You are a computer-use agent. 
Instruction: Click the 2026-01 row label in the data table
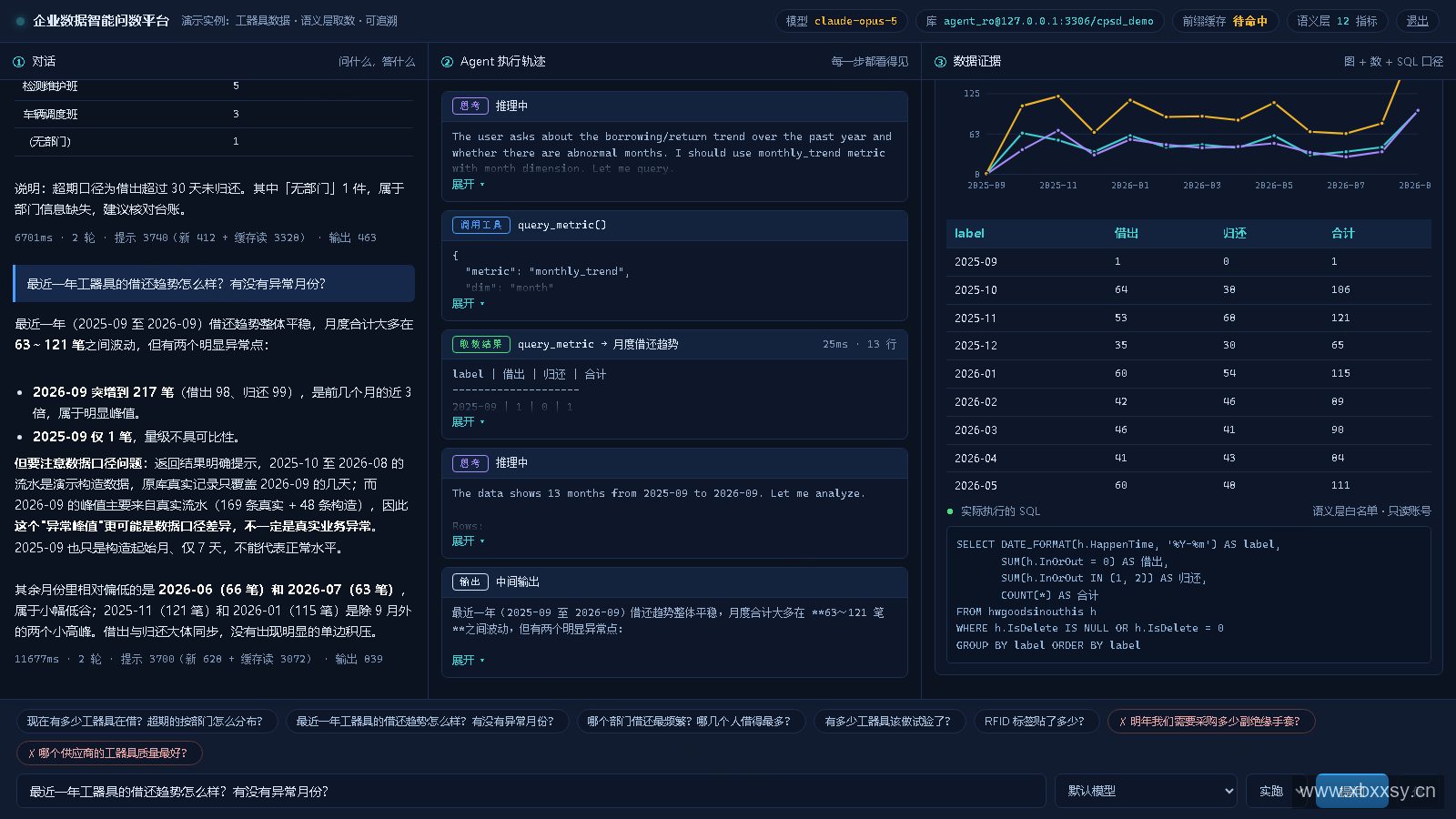click(976, 374)
